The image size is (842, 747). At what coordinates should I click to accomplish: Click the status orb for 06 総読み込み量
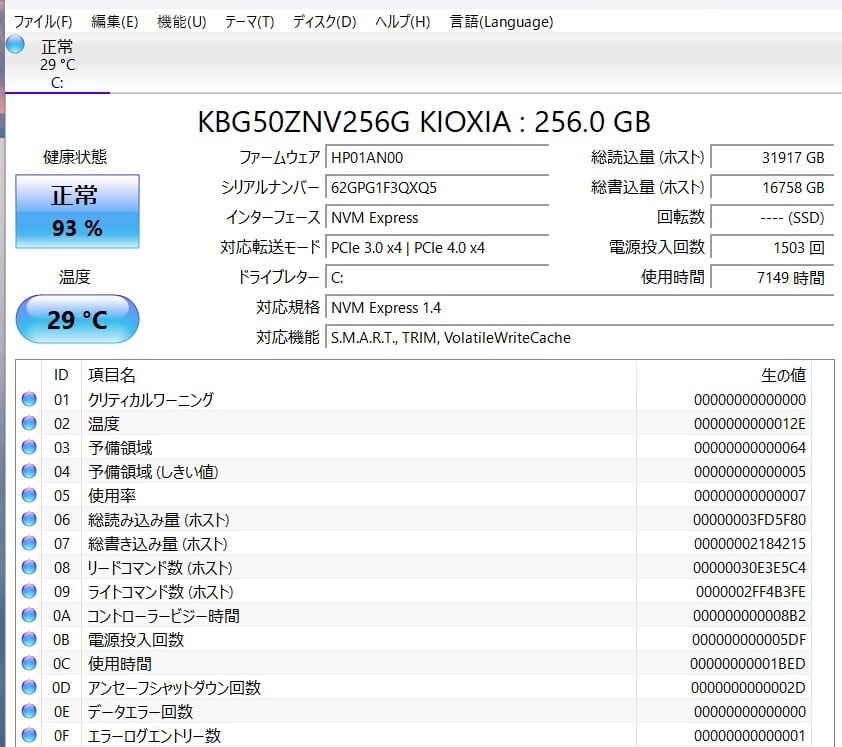tap(29, 519)
